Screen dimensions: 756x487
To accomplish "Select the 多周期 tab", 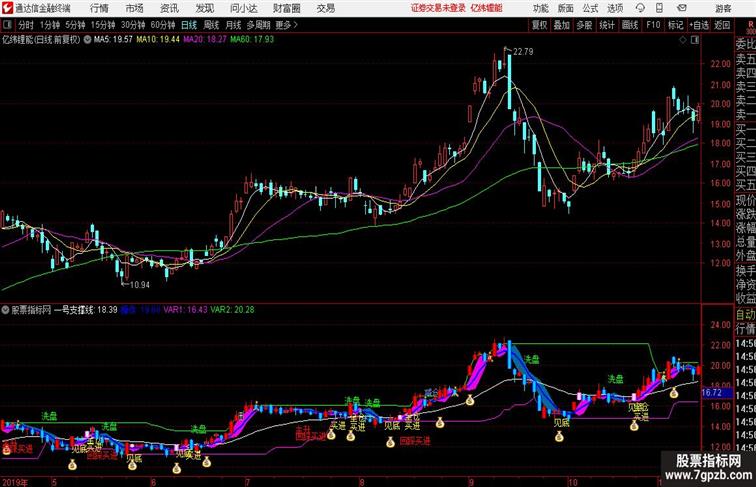I will point(258,25).
